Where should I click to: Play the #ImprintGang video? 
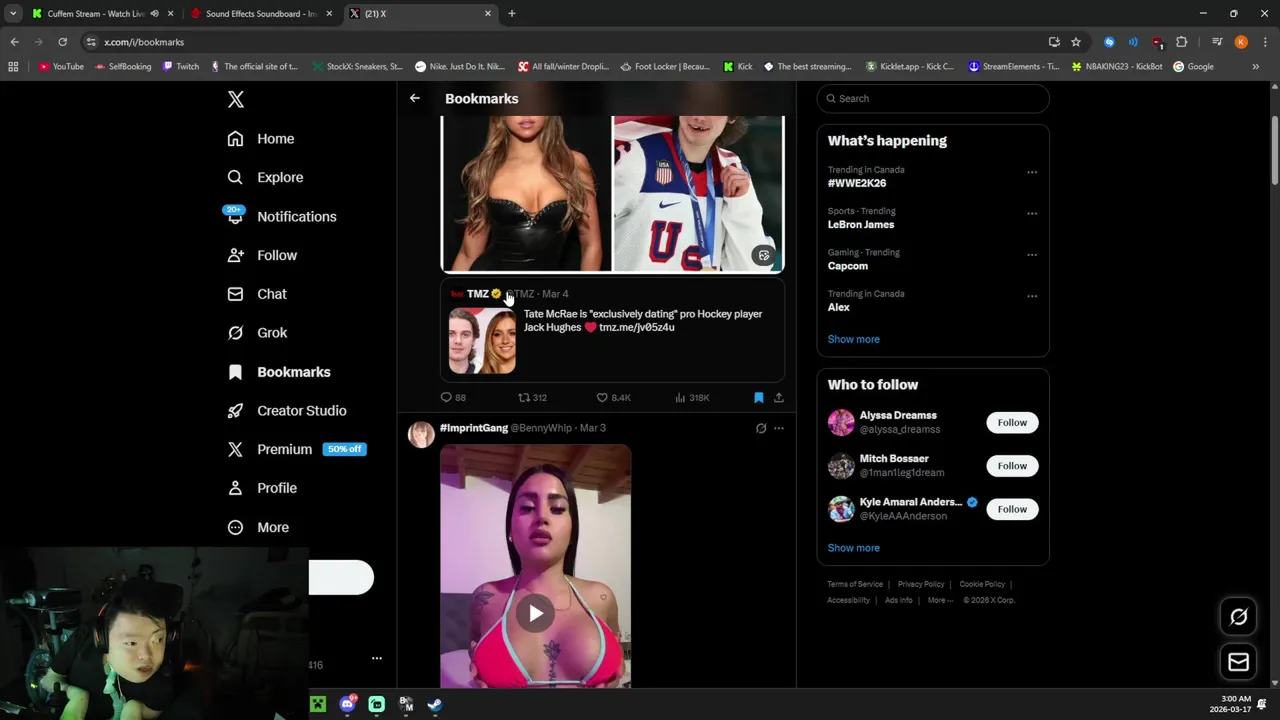pos(535,613)
